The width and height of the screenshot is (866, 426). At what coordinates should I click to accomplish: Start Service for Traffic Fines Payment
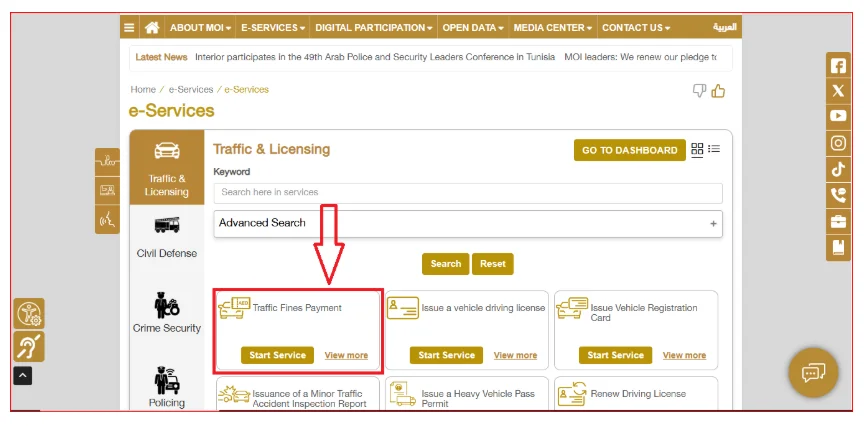tap(277, 355)
